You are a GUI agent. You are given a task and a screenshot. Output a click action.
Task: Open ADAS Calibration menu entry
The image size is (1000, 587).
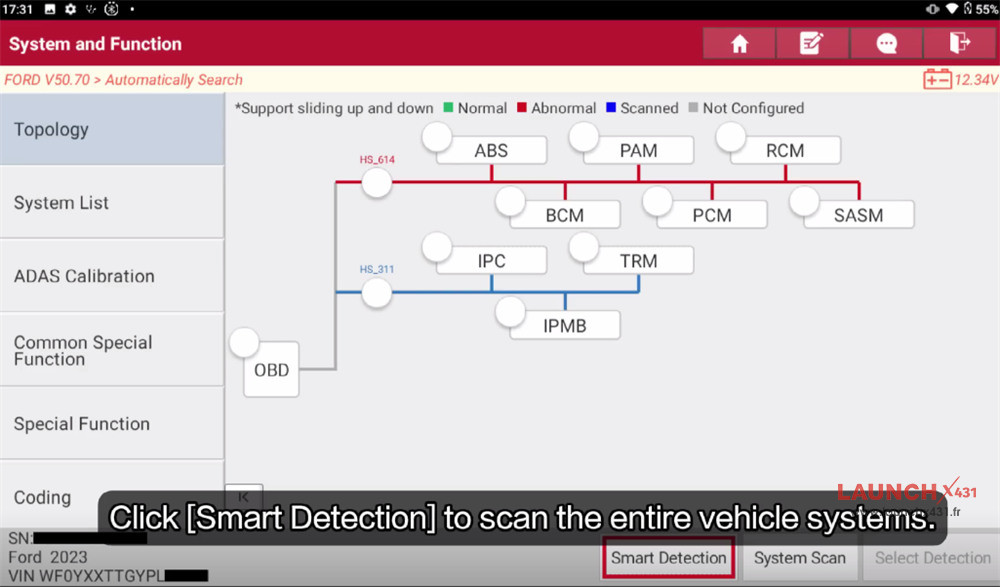pyautogui.click(x=112, y=276)
